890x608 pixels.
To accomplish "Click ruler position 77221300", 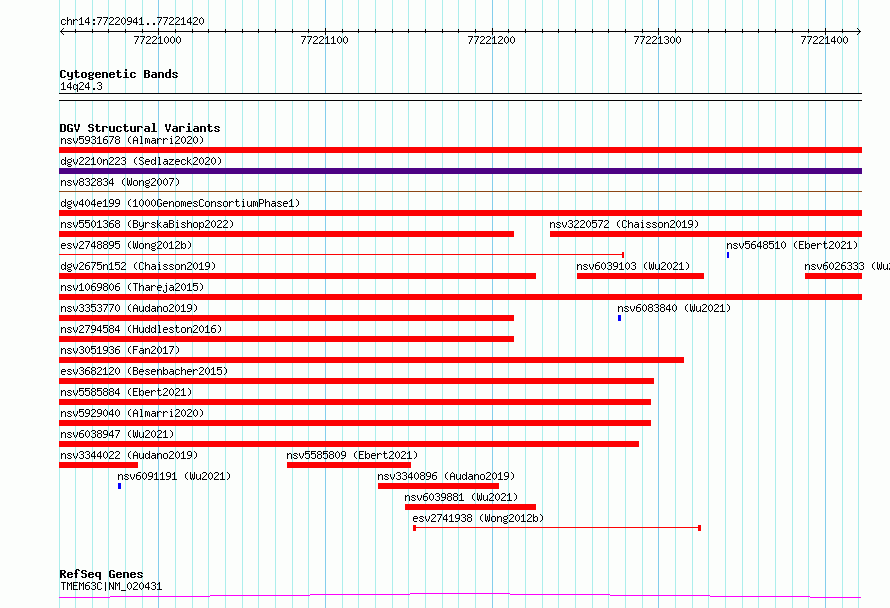I will [x=657, y=40].
